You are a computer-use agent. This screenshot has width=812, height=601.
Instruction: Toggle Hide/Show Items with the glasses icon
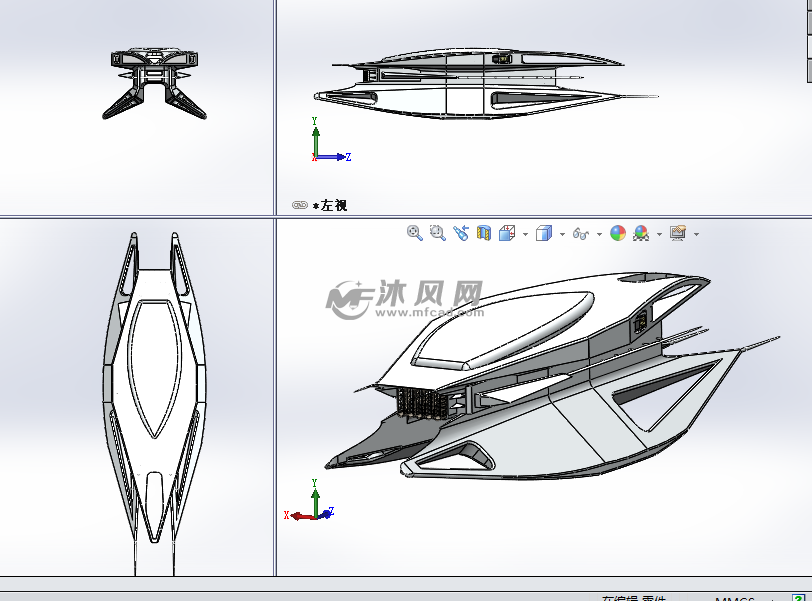(580, 233)
